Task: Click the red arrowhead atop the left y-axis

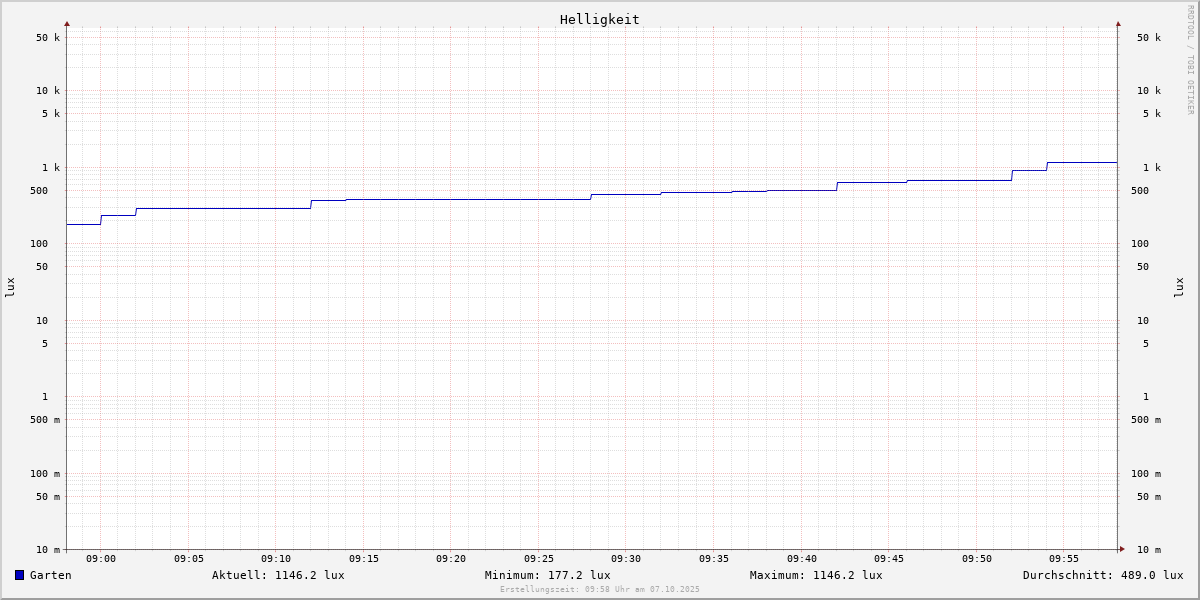Action: pos(67,23)
